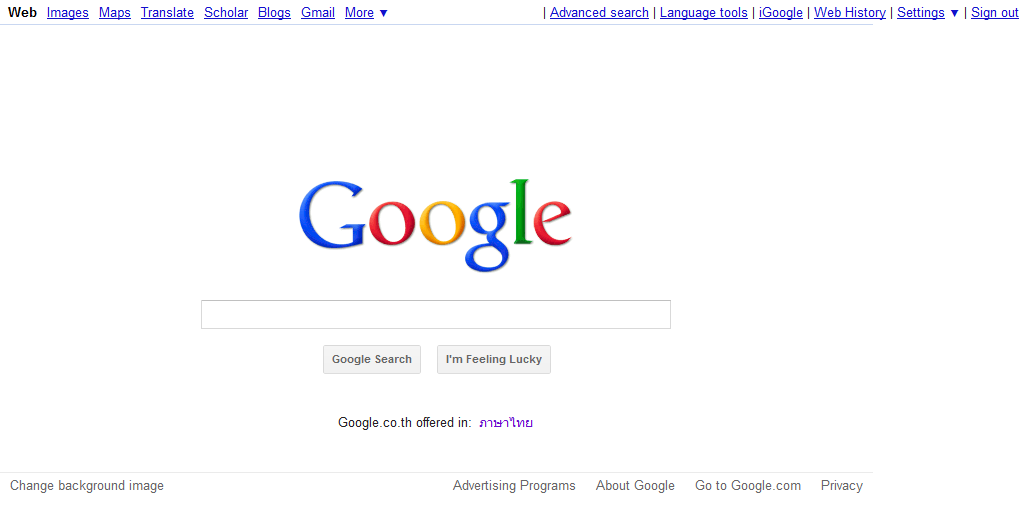Open the Images tab link

click(x=68, y=12)
